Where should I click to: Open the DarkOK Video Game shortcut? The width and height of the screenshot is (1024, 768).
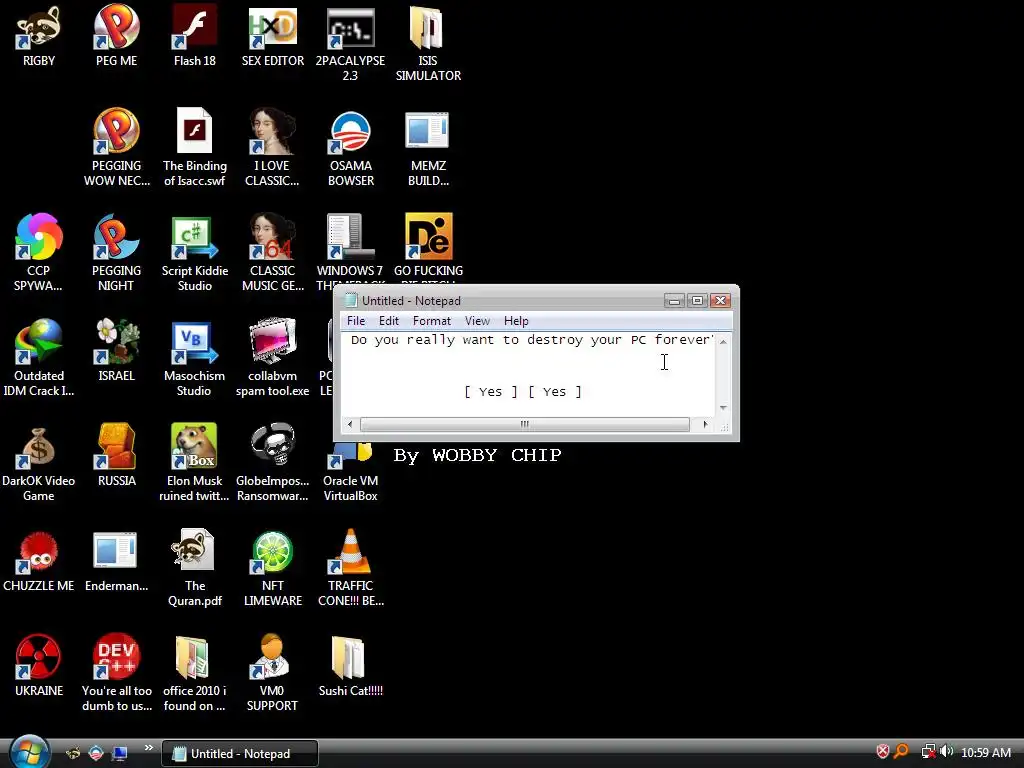39,462
